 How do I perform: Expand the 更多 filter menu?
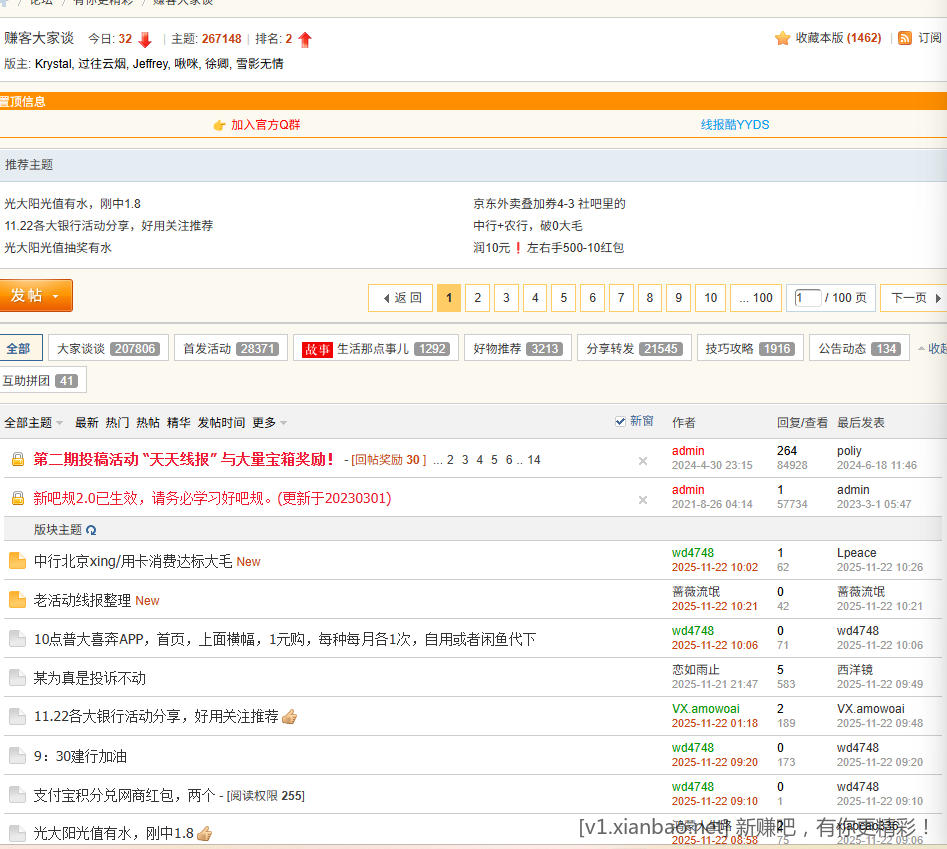click(264, 422)
